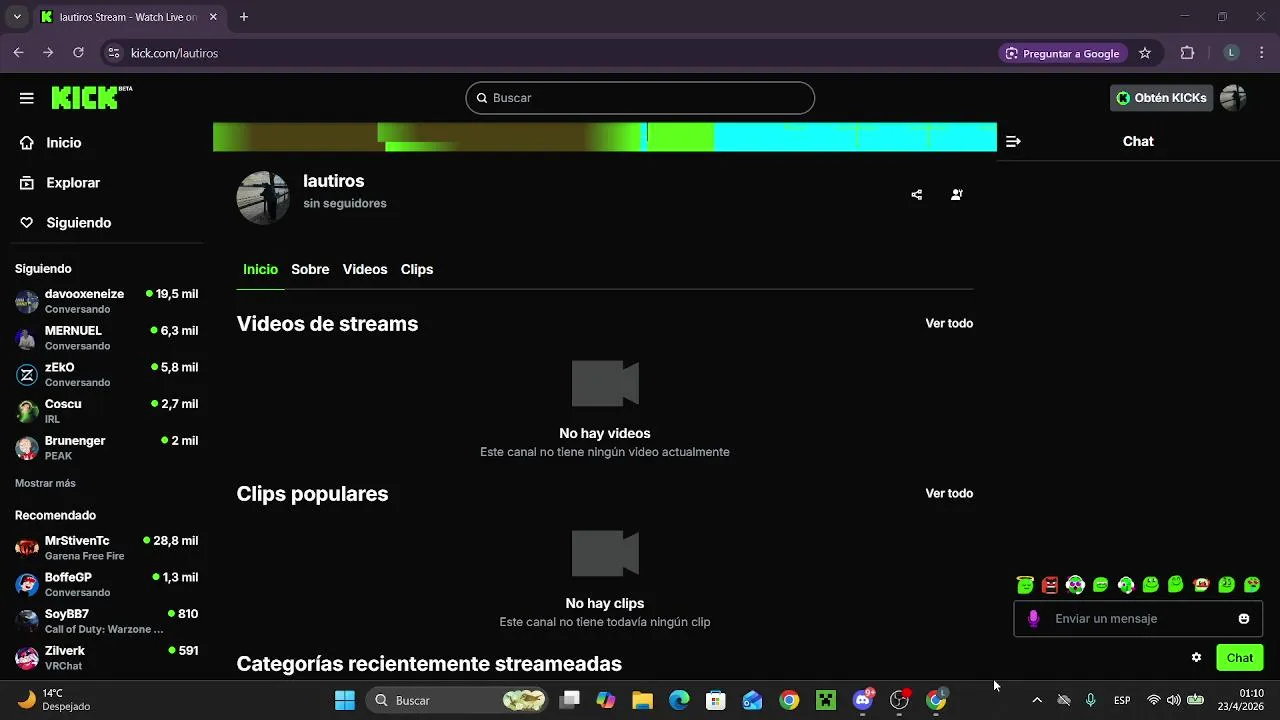Open Discord from taskbar
Image resolution: width=1280 pixels, height=720 pixels.
(x=863, y=701)
